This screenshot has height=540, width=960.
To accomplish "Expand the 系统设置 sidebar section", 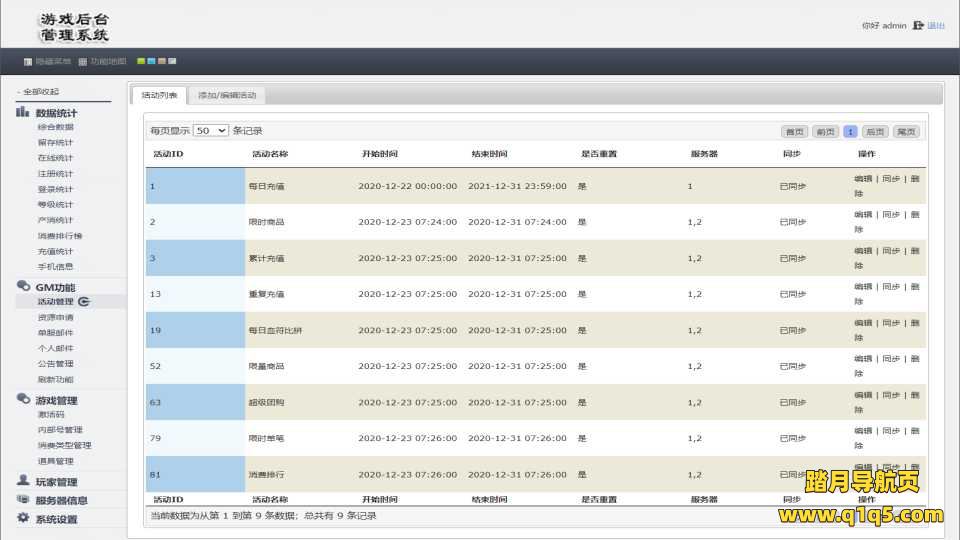I will pos(56,519).
